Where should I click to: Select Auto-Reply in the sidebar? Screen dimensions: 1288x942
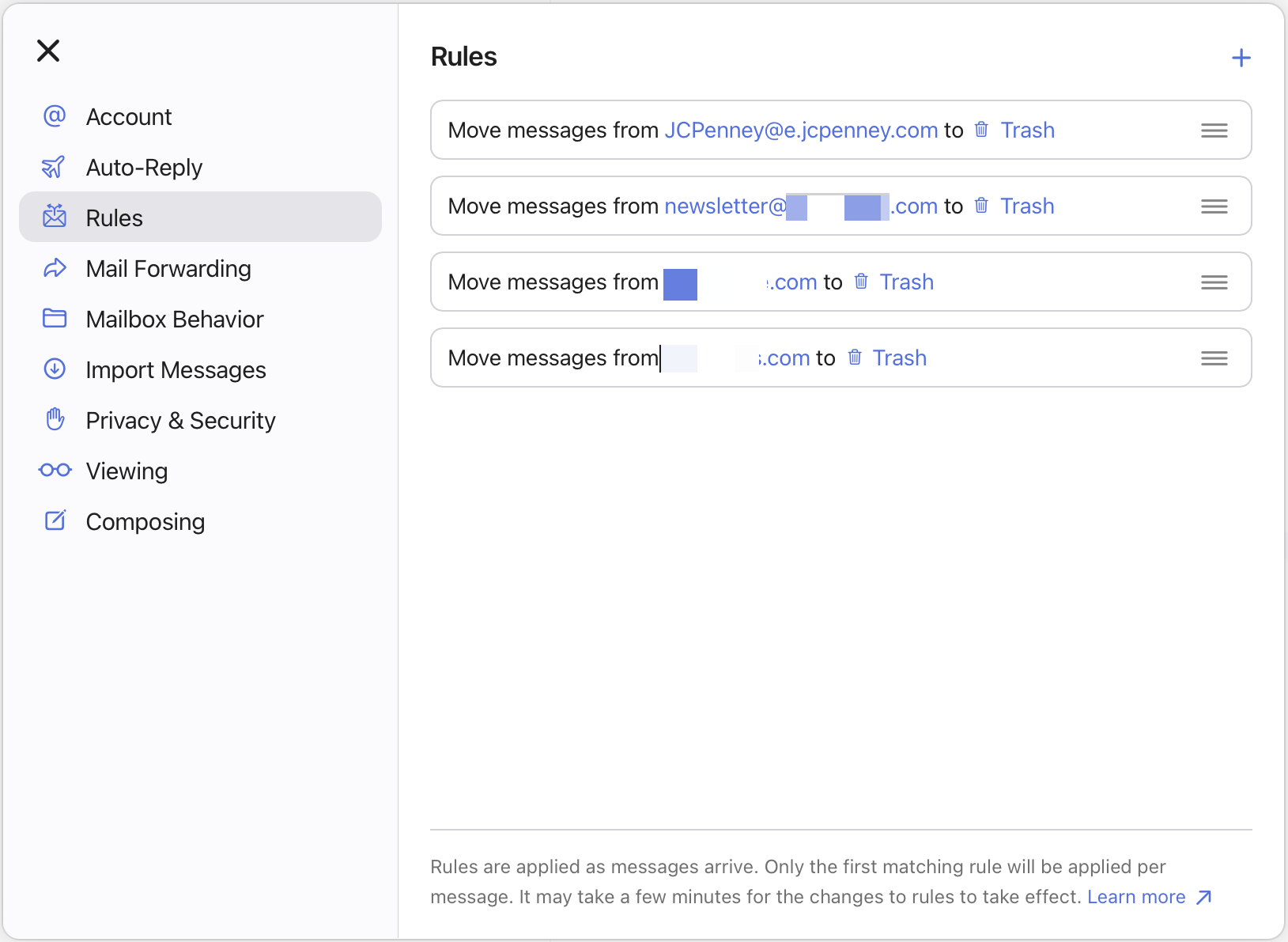click(x=144, y=168)
